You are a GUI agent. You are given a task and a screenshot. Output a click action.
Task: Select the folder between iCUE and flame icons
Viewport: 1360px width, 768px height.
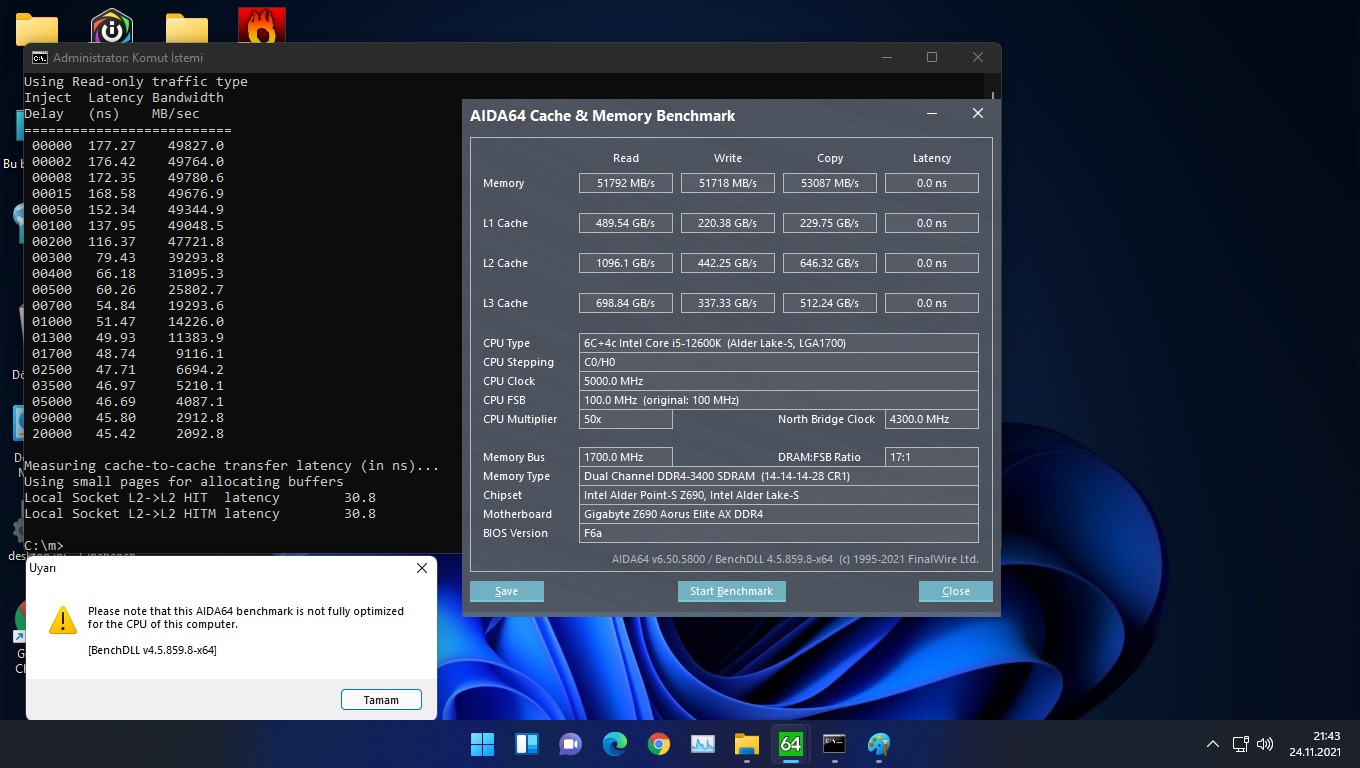tap(187, 28)
